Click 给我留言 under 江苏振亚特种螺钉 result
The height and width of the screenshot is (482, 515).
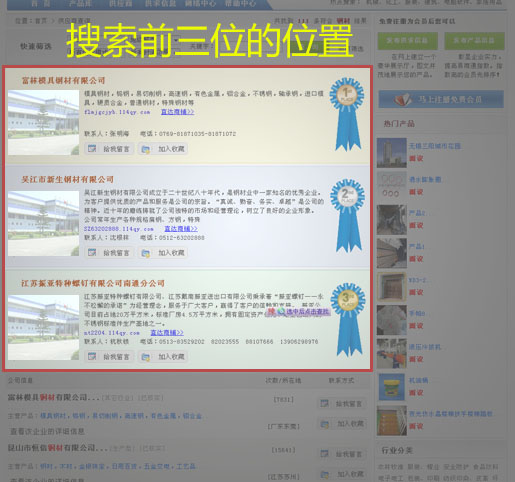[109, 357]
